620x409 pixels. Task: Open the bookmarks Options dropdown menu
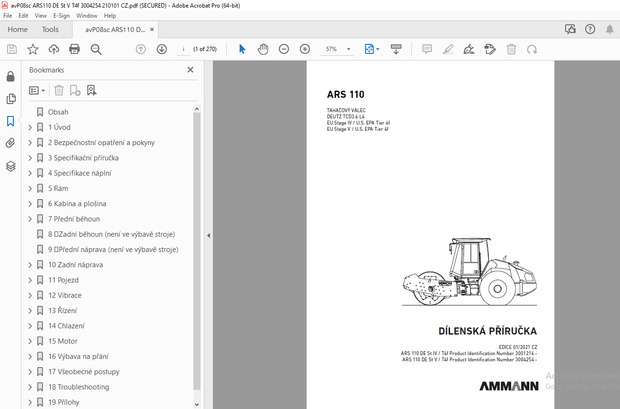point(37,90)
